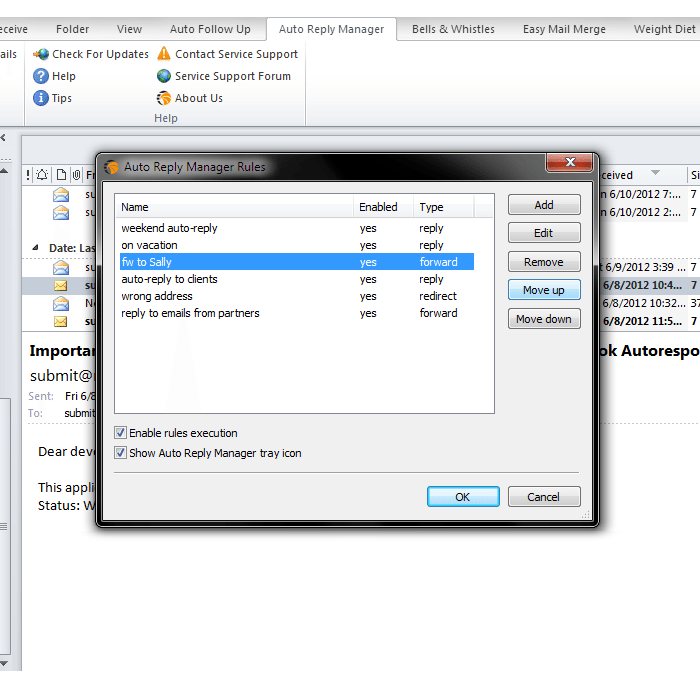
Task: Click the Auto Reply Manager Rules title icon
Action: coord(112,167)
